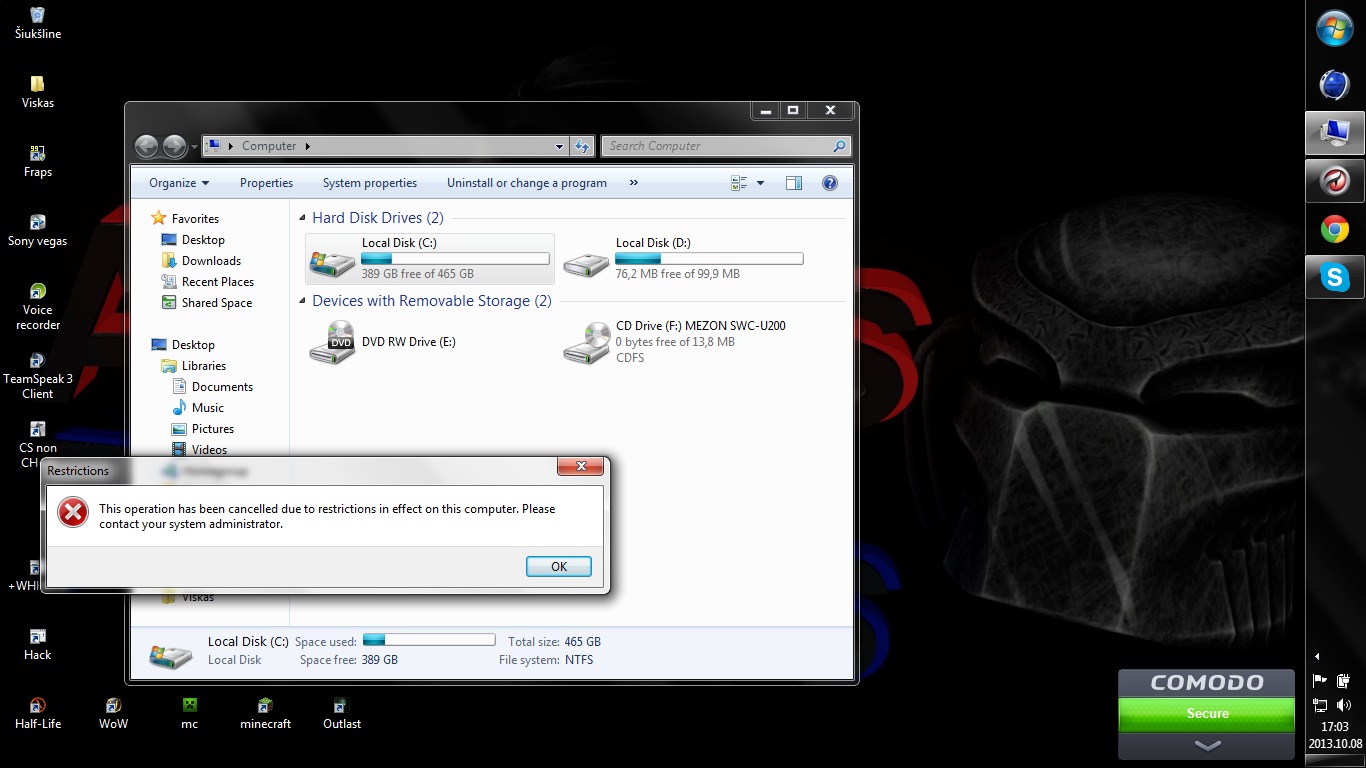The width and height of the screenshot is (1366, 768).
Task: Open the view options dropdown arrow
Action: click(x=761, y=183)
